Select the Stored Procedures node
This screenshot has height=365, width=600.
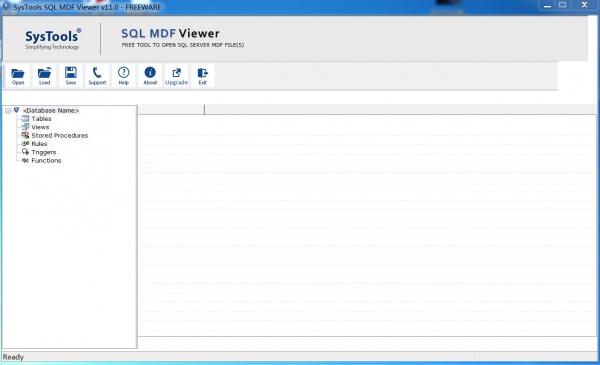[60, 136]
